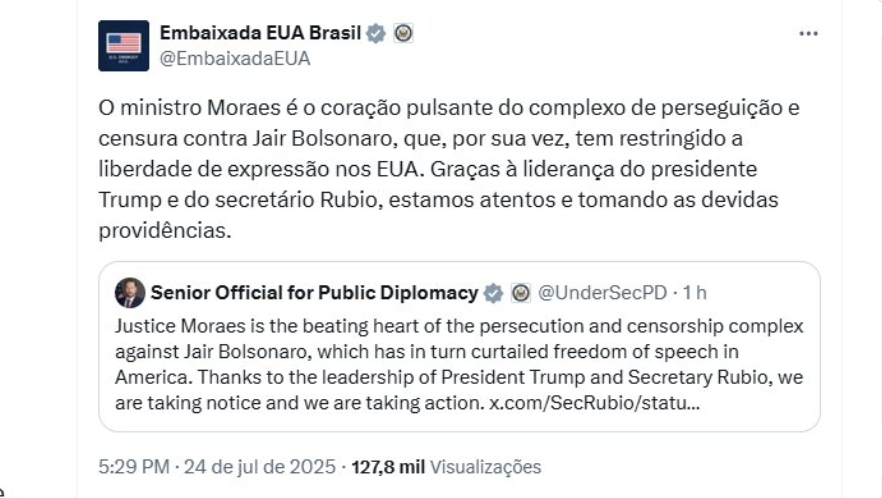Open the quoted post about Justice Moraes
882x498 pixels.
[460, 347]
